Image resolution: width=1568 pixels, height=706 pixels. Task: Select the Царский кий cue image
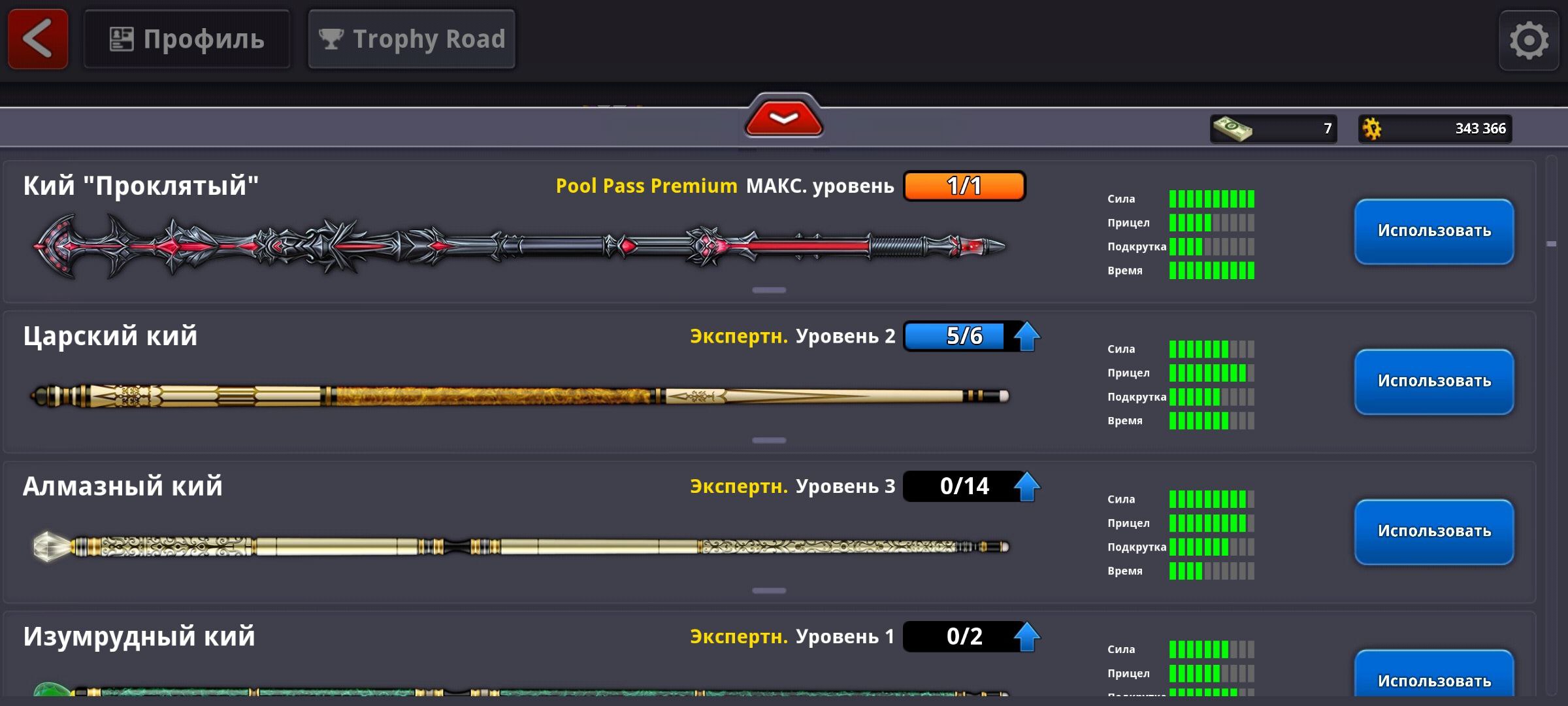[519, 396]
